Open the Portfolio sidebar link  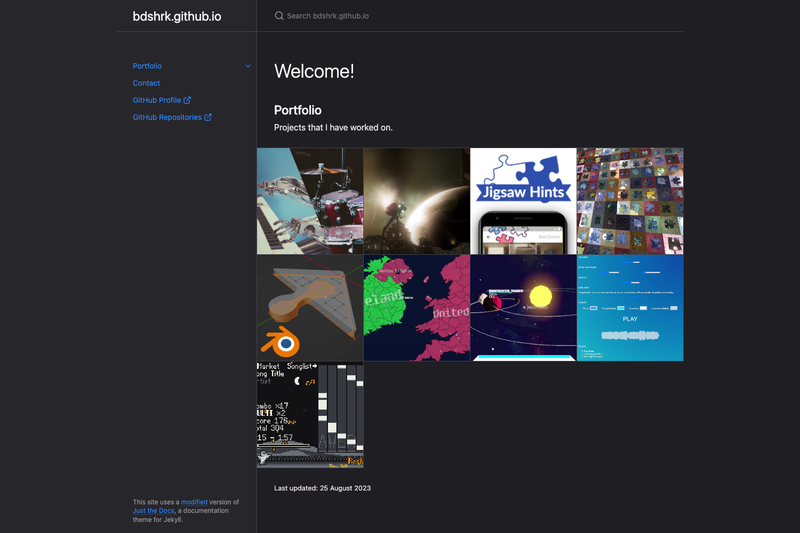tap(147, 66)
